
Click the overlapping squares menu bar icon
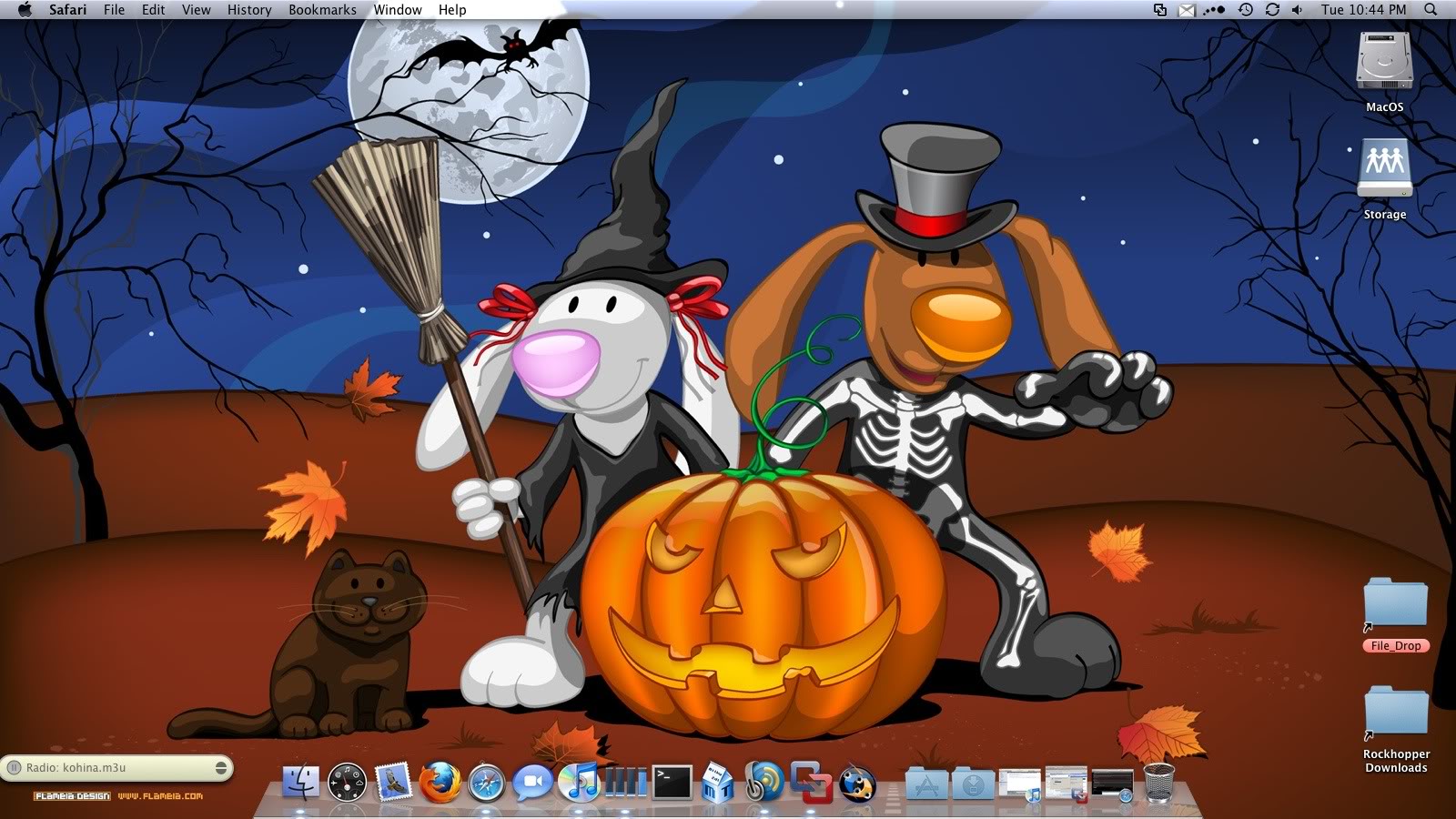1160,9
